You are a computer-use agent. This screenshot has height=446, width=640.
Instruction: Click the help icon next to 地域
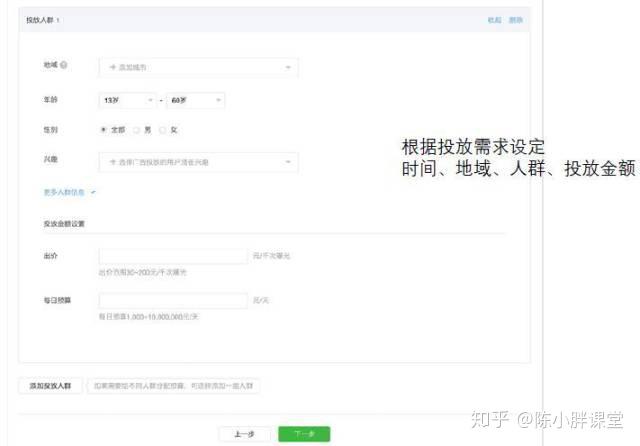64,64
